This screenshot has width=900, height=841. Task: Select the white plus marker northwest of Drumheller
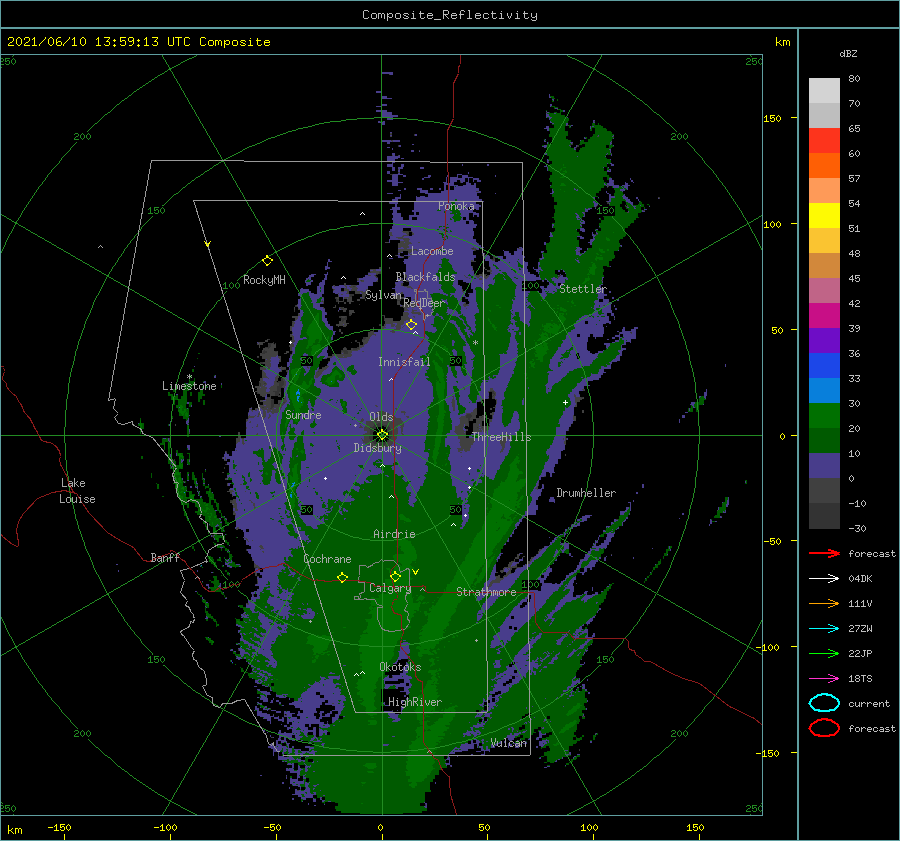(565, 402)
